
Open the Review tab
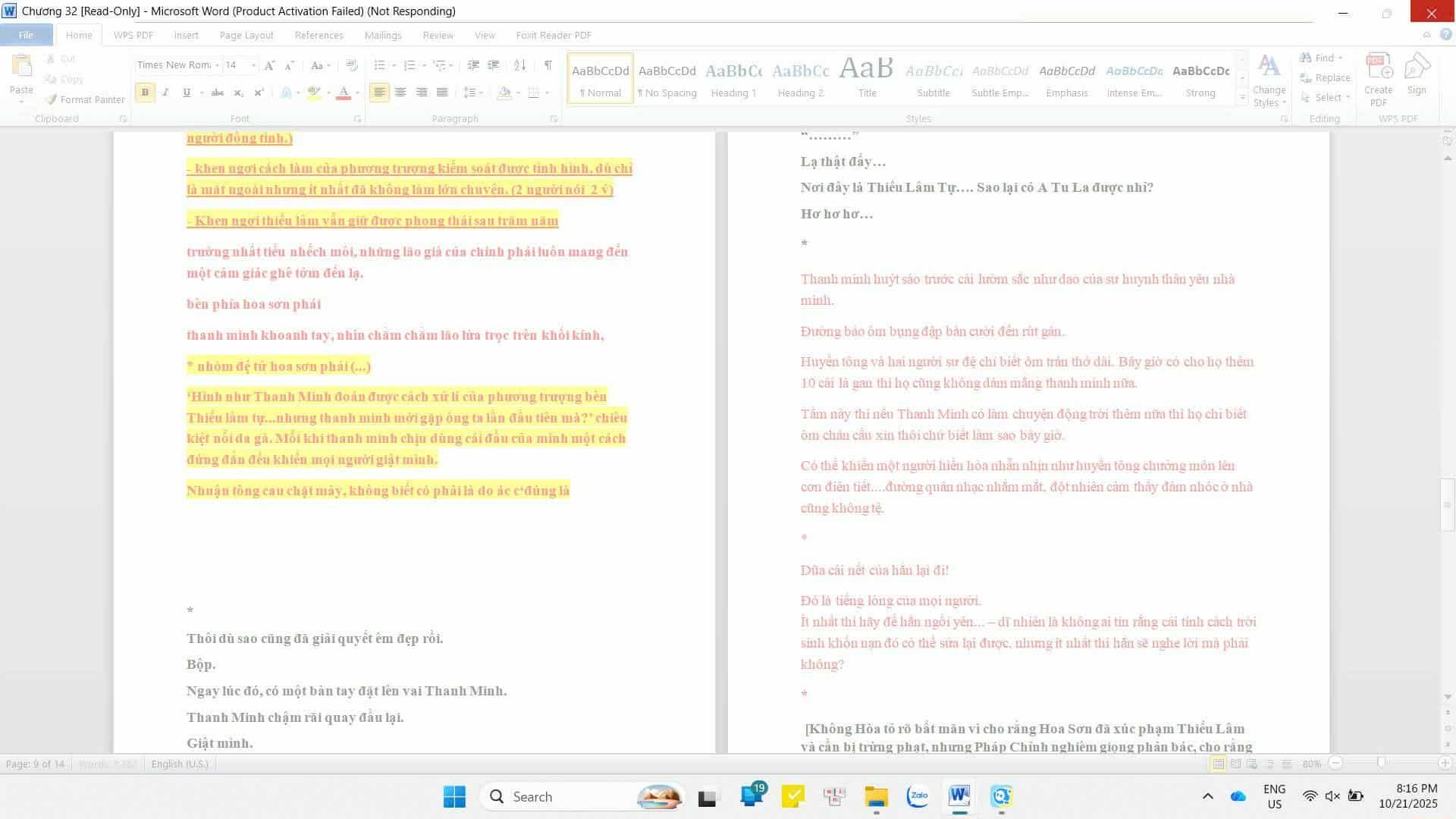[438, 35]
